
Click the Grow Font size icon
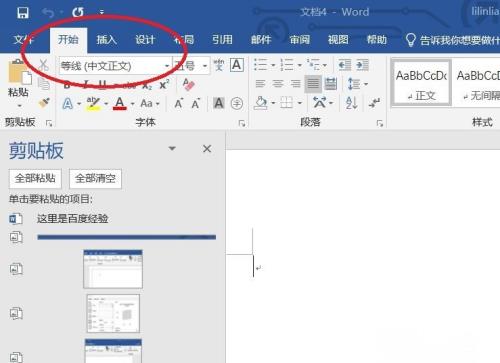click(179, 103)
